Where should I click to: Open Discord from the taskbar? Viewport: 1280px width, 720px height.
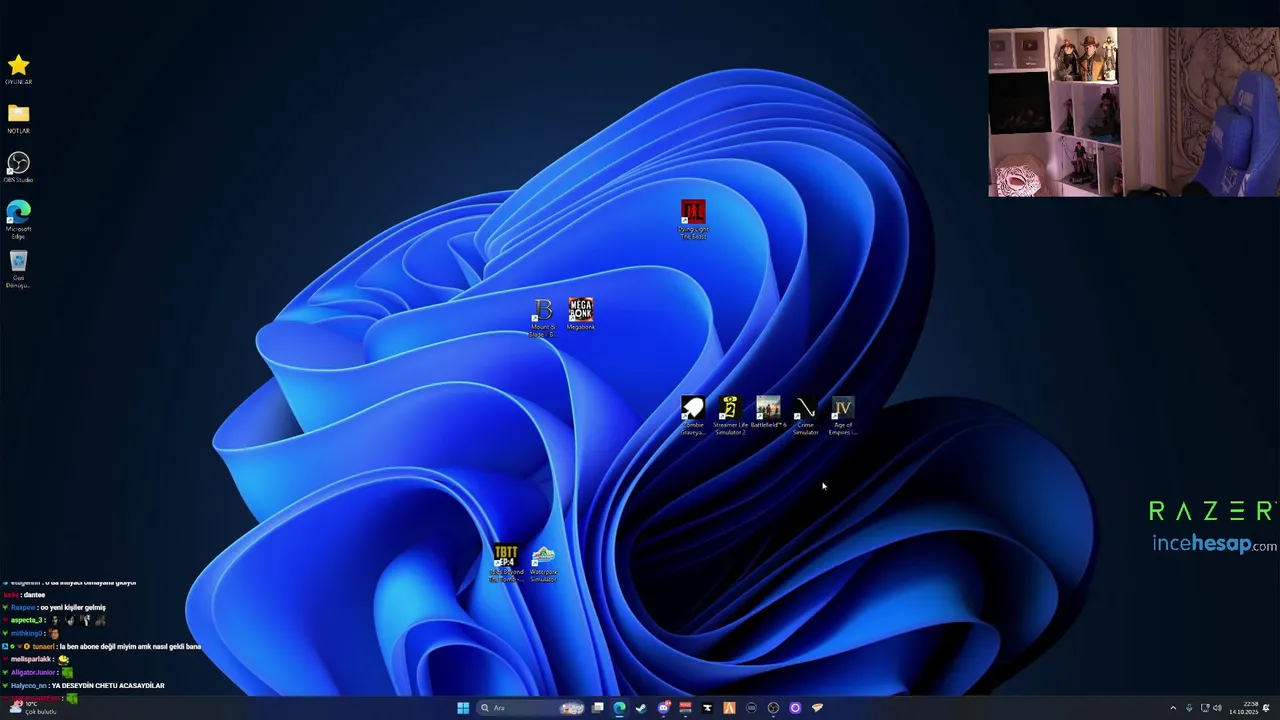click(663, 708)
